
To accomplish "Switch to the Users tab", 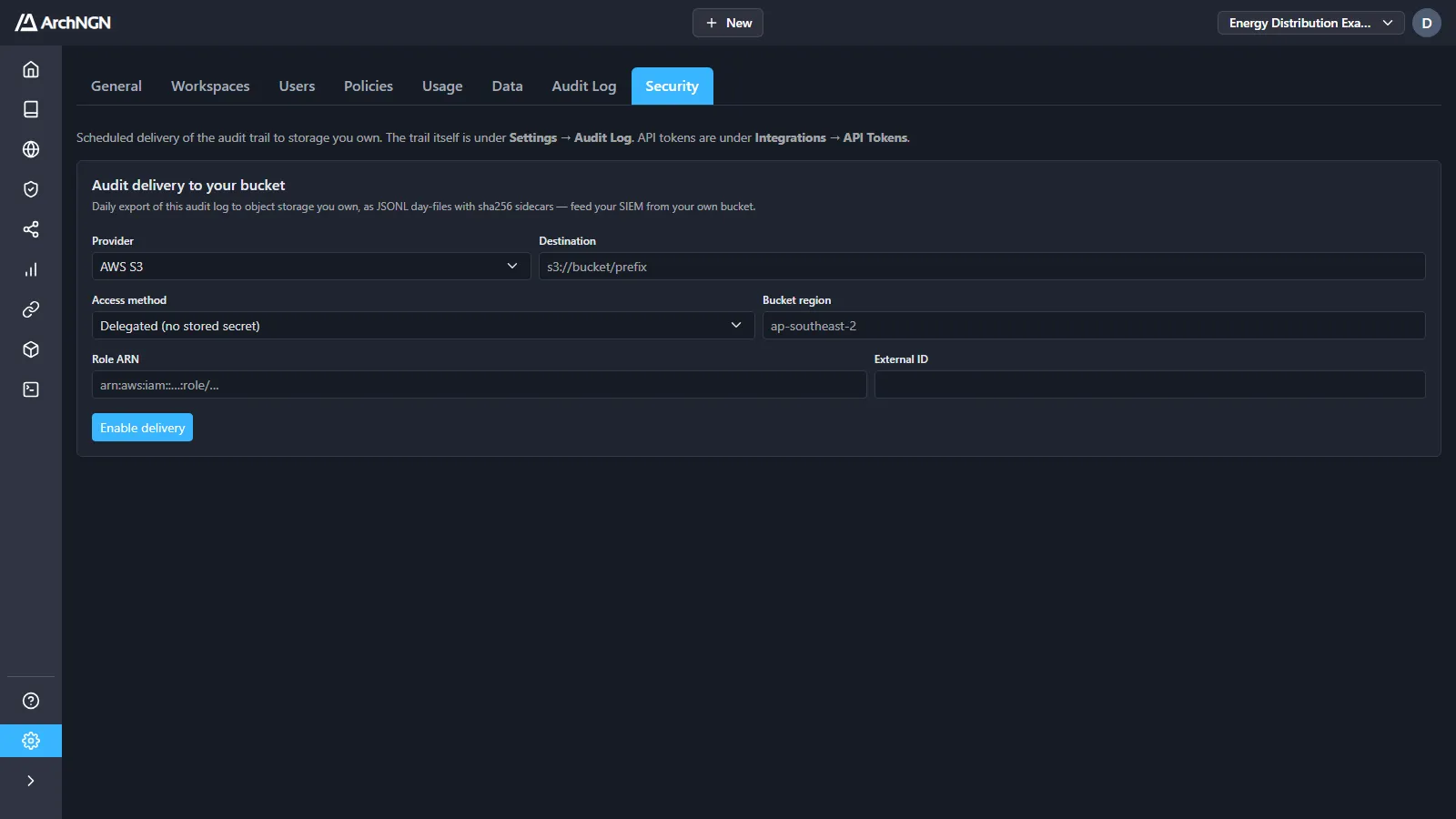I will coord(297,86).
